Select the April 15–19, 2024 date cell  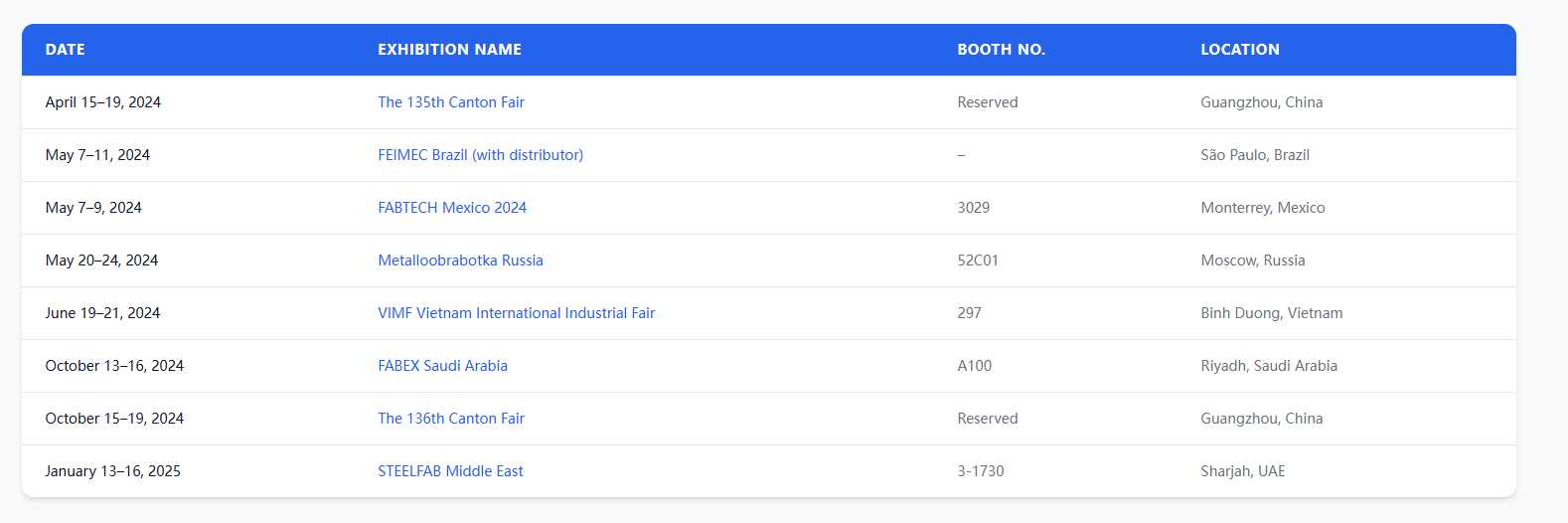pyautogui.click(x=103, y=102)
